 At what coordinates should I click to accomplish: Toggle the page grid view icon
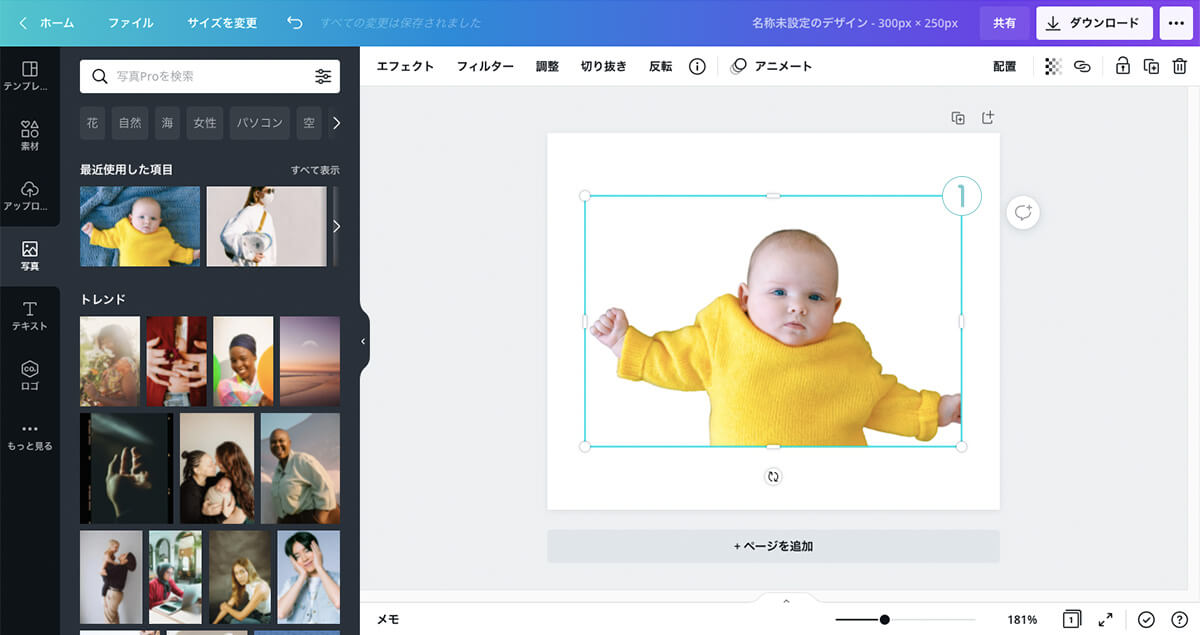(x=1071, y=620)
